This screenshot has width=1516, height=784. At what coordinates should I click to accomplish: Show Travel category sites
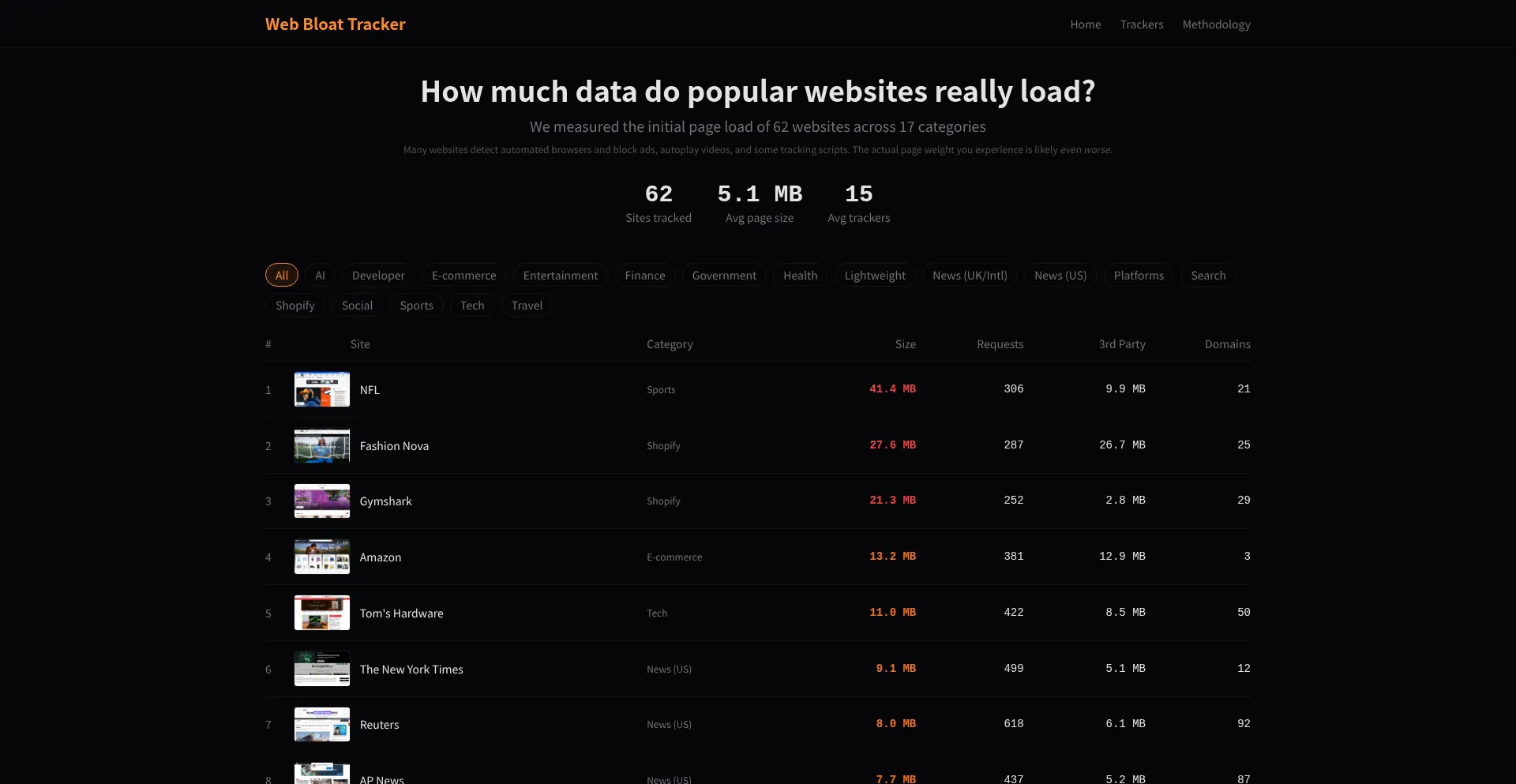[527, 305]
